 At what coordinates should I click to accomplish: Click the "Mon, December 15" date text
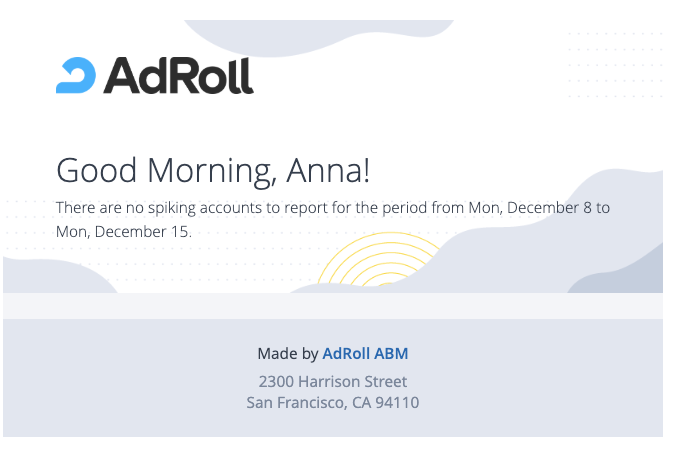(123, 231)
